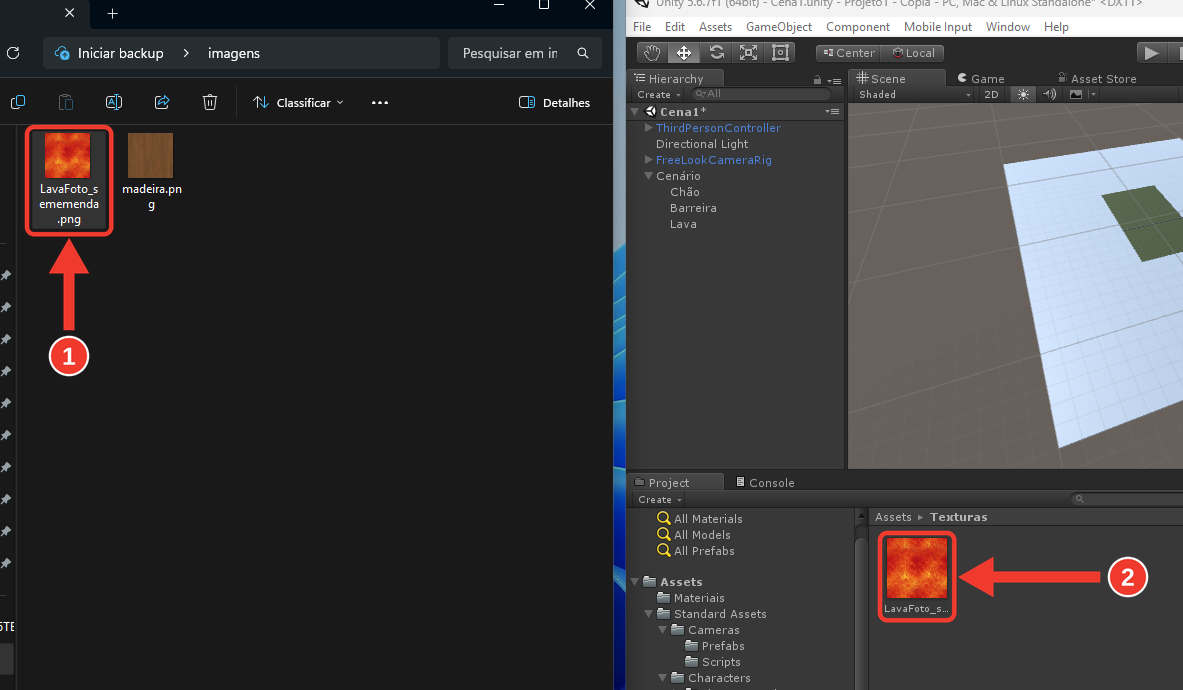Select the Rect transform tool in Unity
The width and height of the screenshot is (1183, 690).
780,53
